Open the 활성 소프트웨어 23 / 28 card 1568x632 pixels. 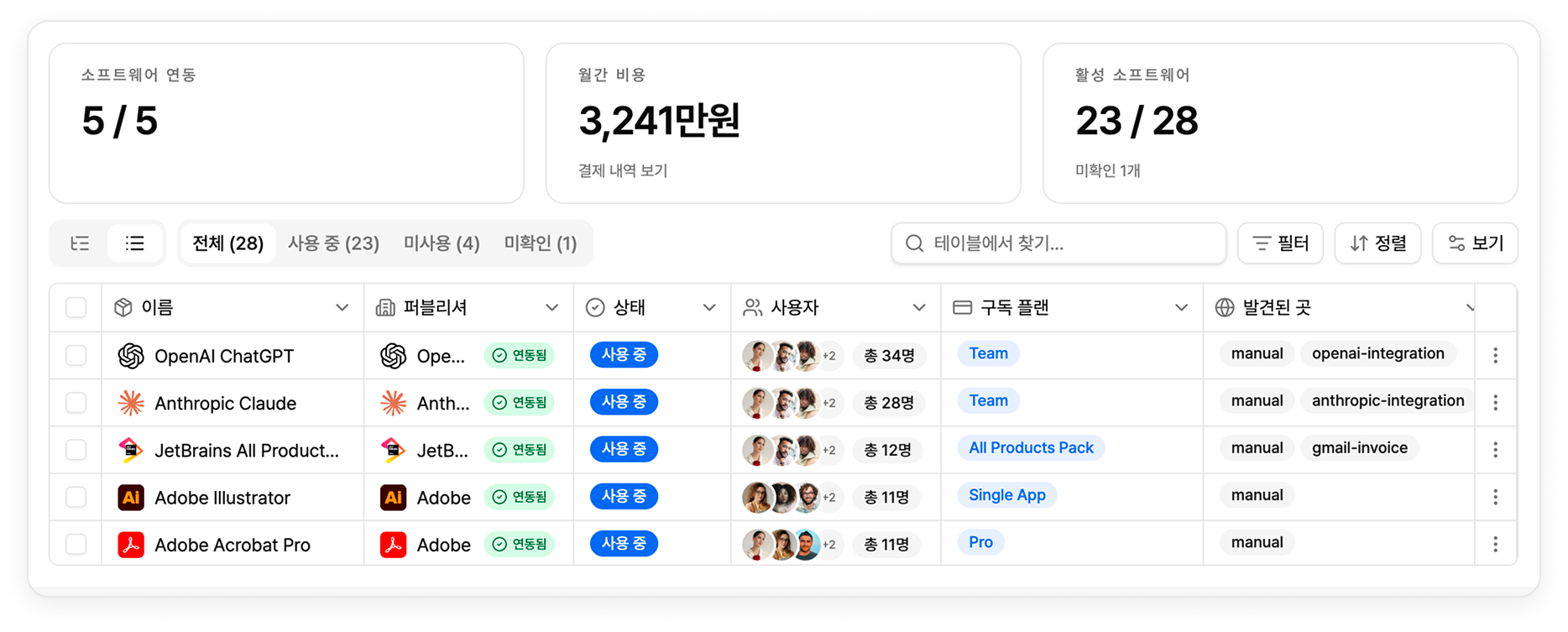tap(1280, 123)
